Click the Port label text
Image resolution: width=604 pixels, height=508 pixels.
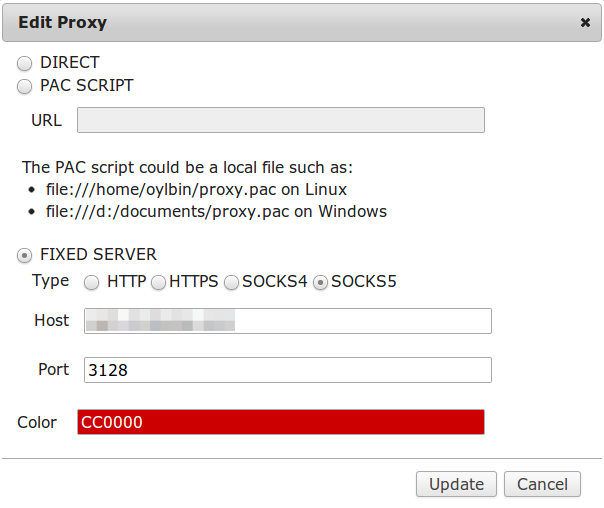(54, 369)
